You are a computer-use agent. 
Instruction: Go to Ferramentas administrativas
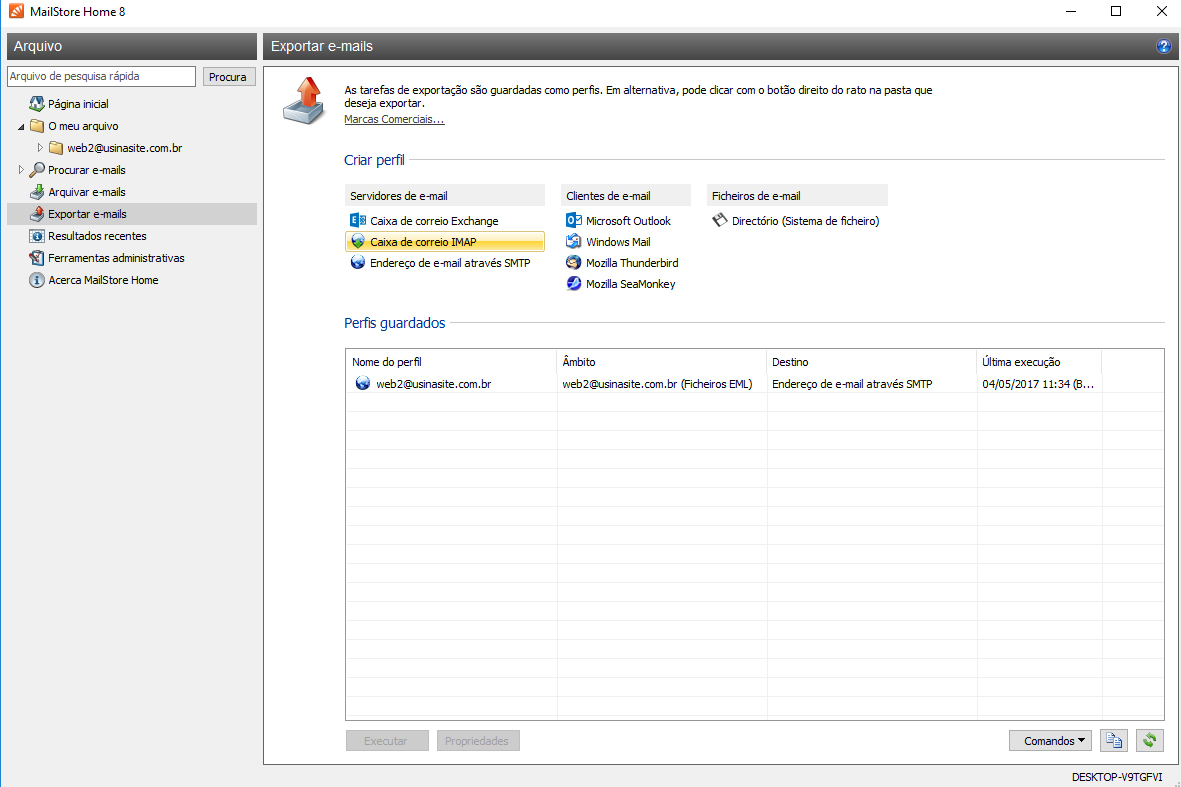pyautogui.click(x=116, y=258)
